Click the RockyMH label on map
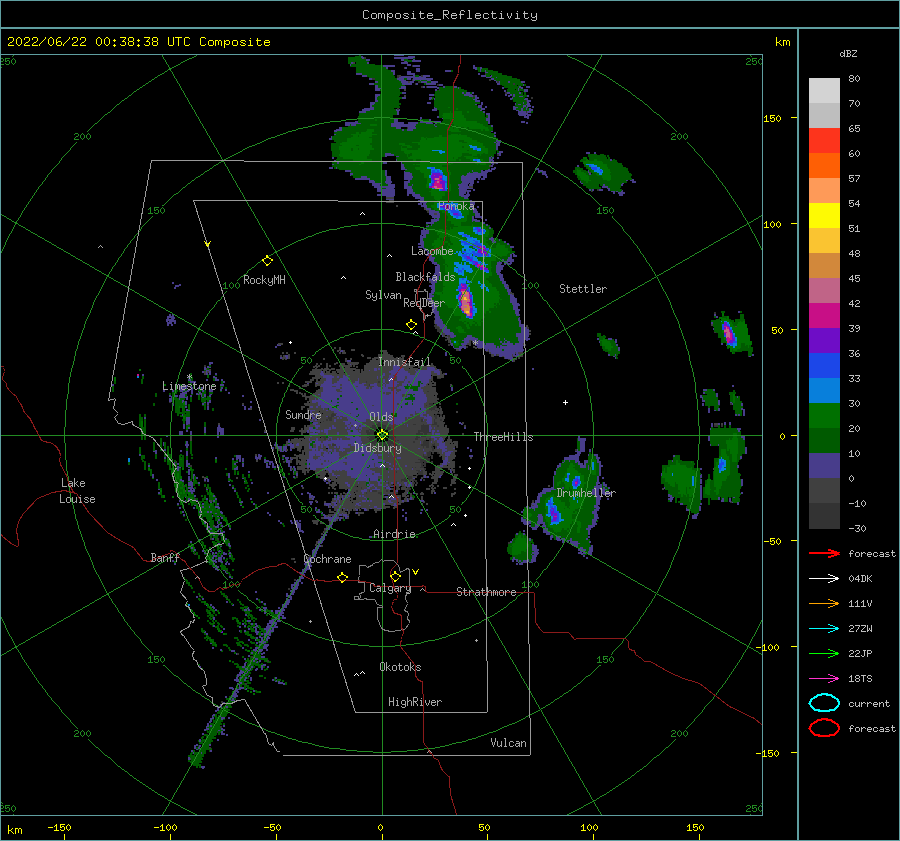The height and width of the screenshot is (841, 900). point(264,280)
